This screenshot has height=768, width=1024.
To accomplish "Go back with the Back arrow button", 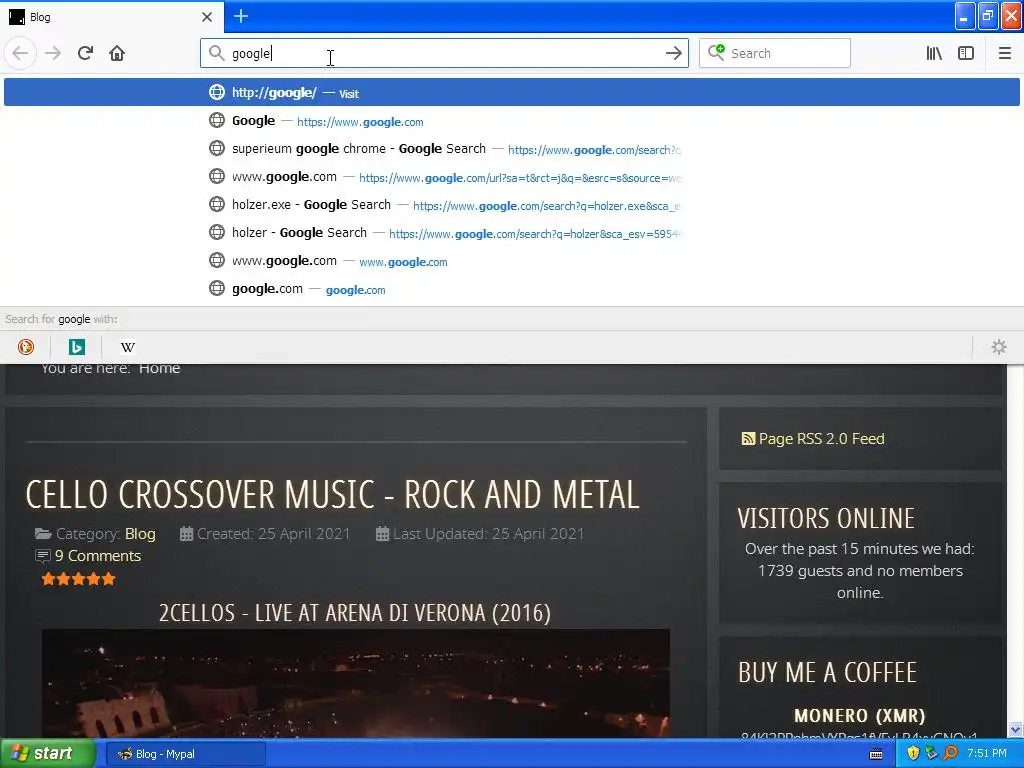I will coord(20,53).
